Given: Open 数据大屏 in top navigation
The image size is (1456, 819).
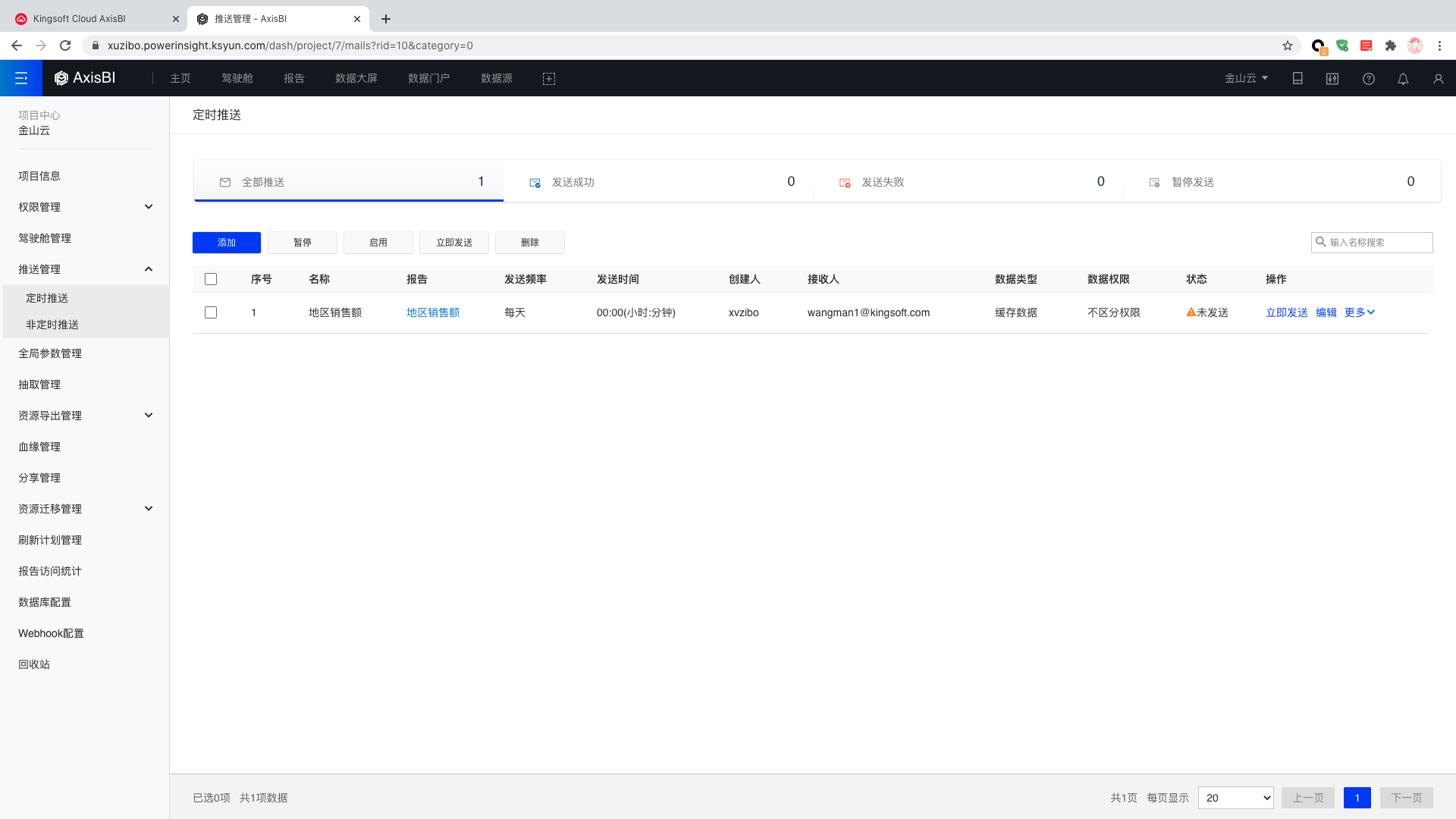Looking at the screenshot, I should click(x=356, y=78).
